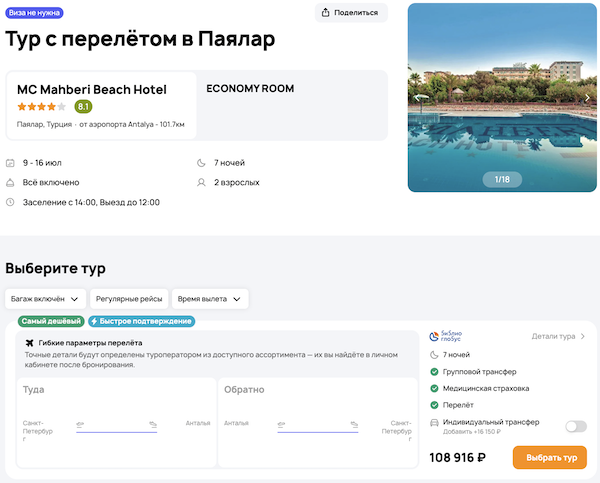The height and width of the screenshot is (483, 600).
Task: Expand the Время вылета dropdown
Action: point(209,299)
